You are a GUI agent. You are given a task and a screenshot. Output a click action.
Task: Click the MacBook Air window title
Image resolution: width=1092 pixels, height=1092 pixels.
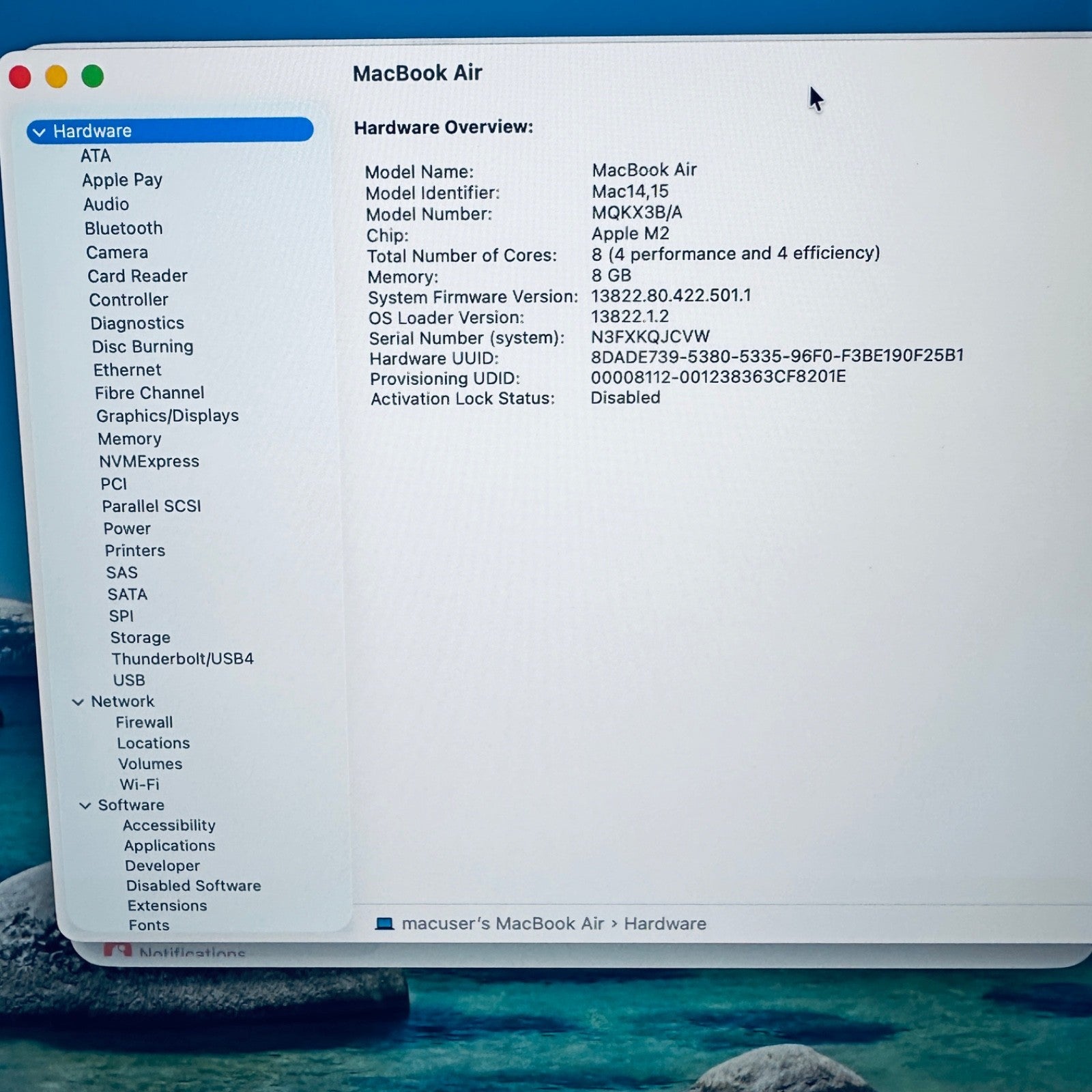pyautogui.click(x=418, y=73)
